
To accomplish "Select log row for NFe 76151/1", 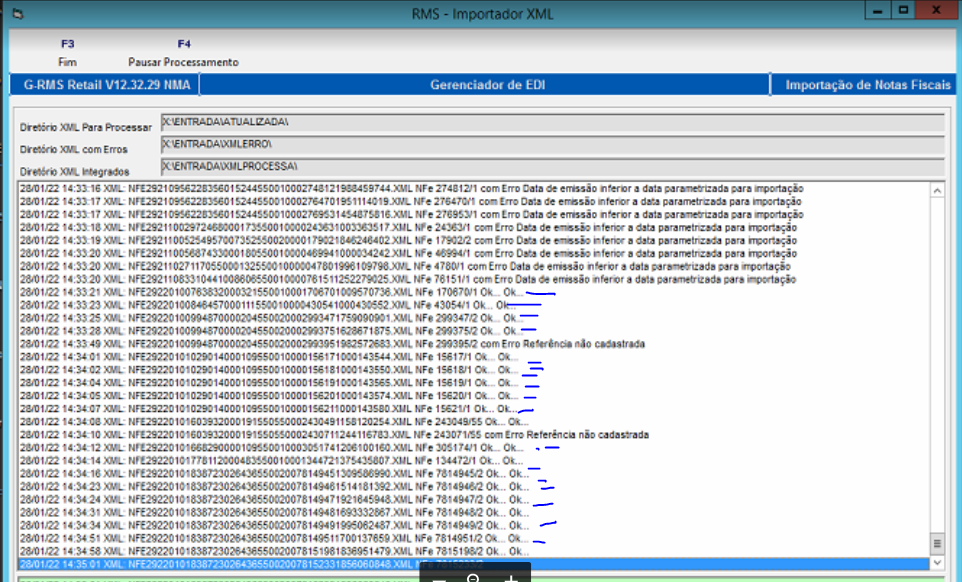I will coord(474,279).
